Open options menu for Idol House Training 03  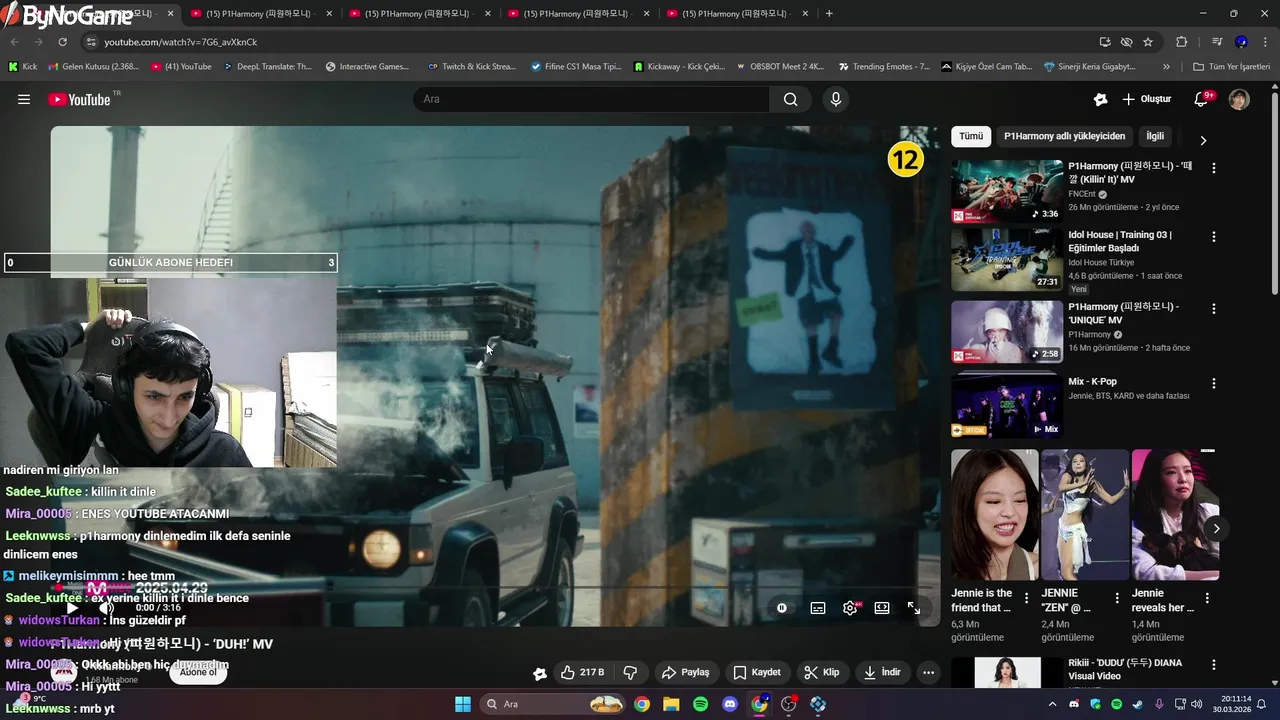pyautogui.click(x=1214, y=237)
